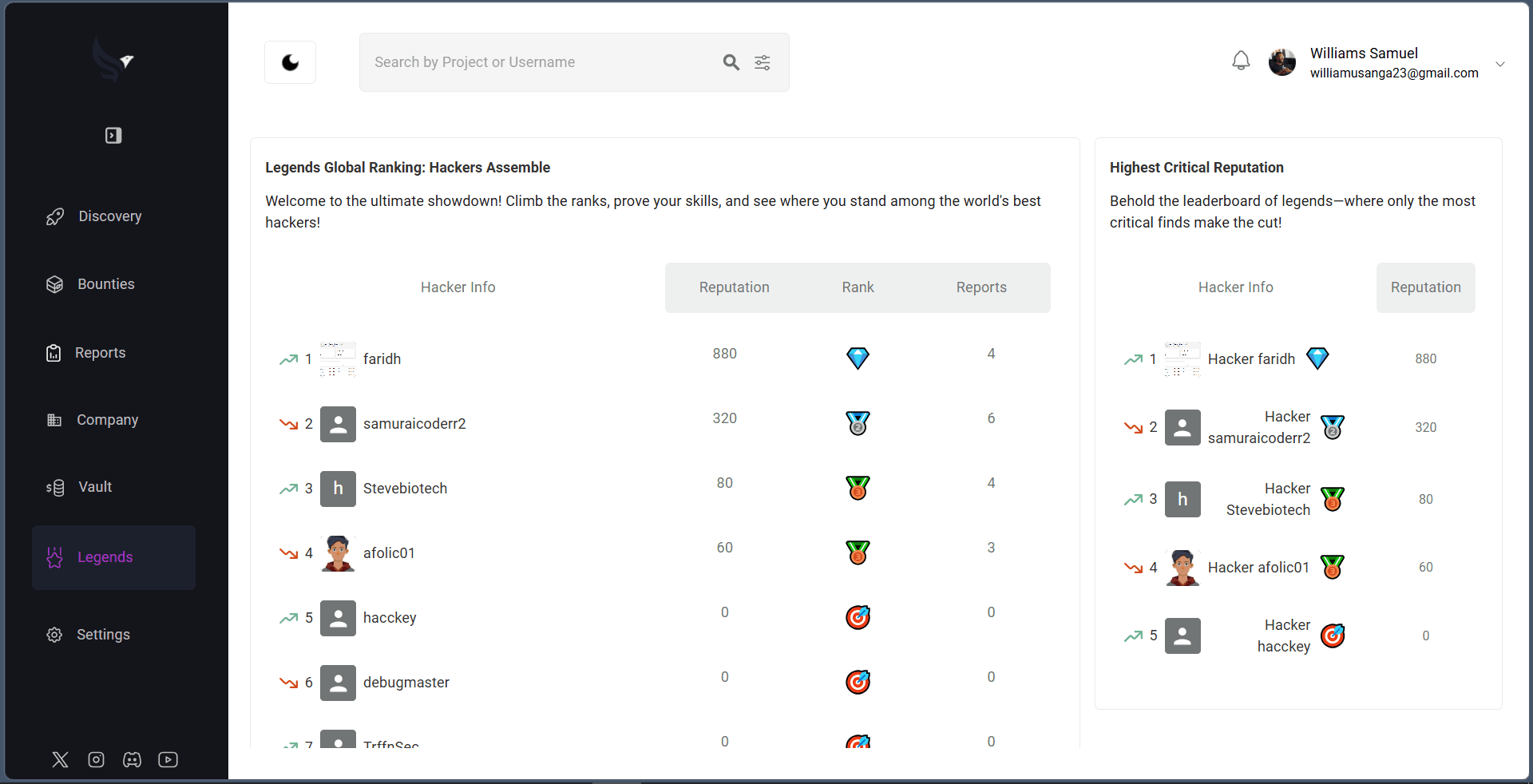Open debugmaster in global ranking
This screenshot has width=1533, height=784.
tap(406, 683)
